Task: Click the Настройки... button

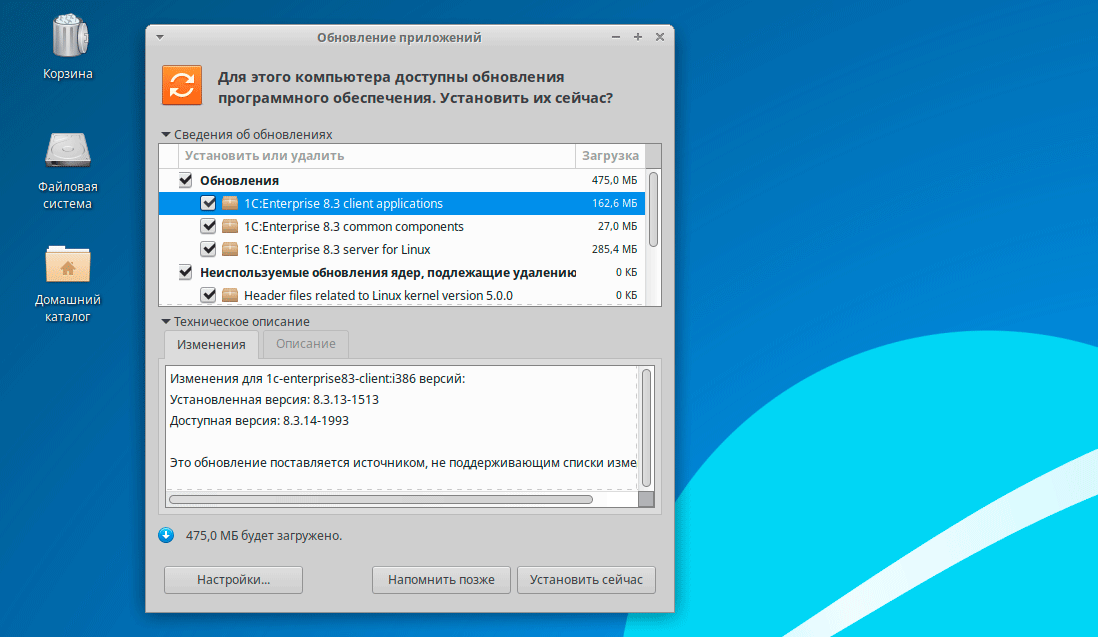Action: [233, 580]
